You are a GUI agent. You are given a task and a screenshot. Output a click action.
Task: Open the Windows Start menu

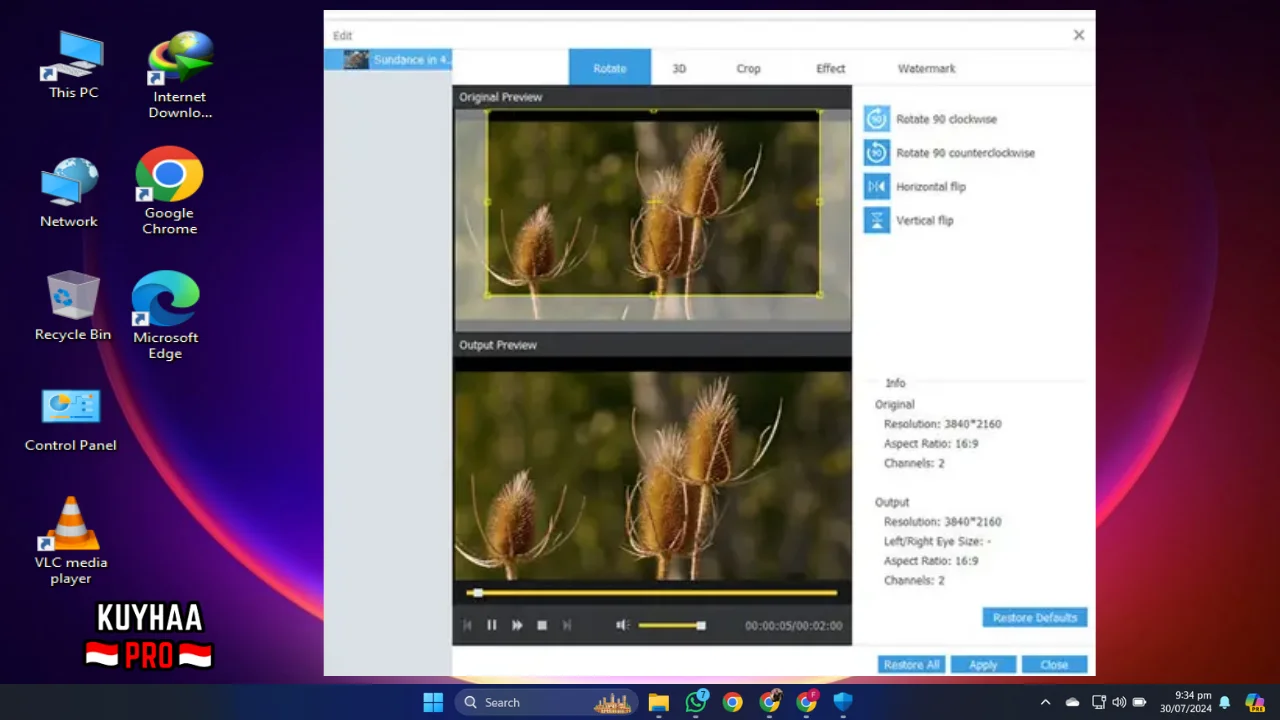pos(433,702)
